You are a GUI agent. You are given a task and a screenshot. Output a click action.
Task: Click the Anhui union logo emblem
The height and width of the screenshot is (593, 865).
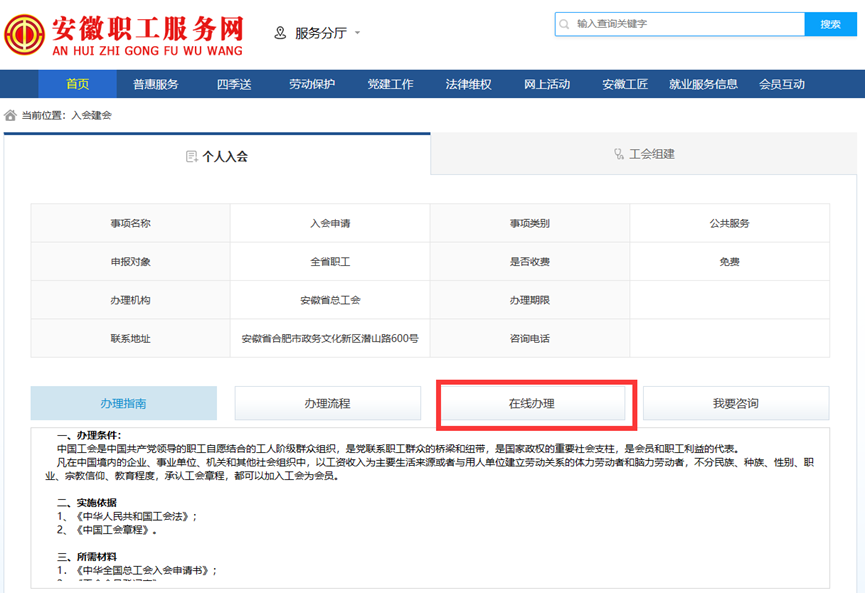pyautogui.click(x=23, y=34)
